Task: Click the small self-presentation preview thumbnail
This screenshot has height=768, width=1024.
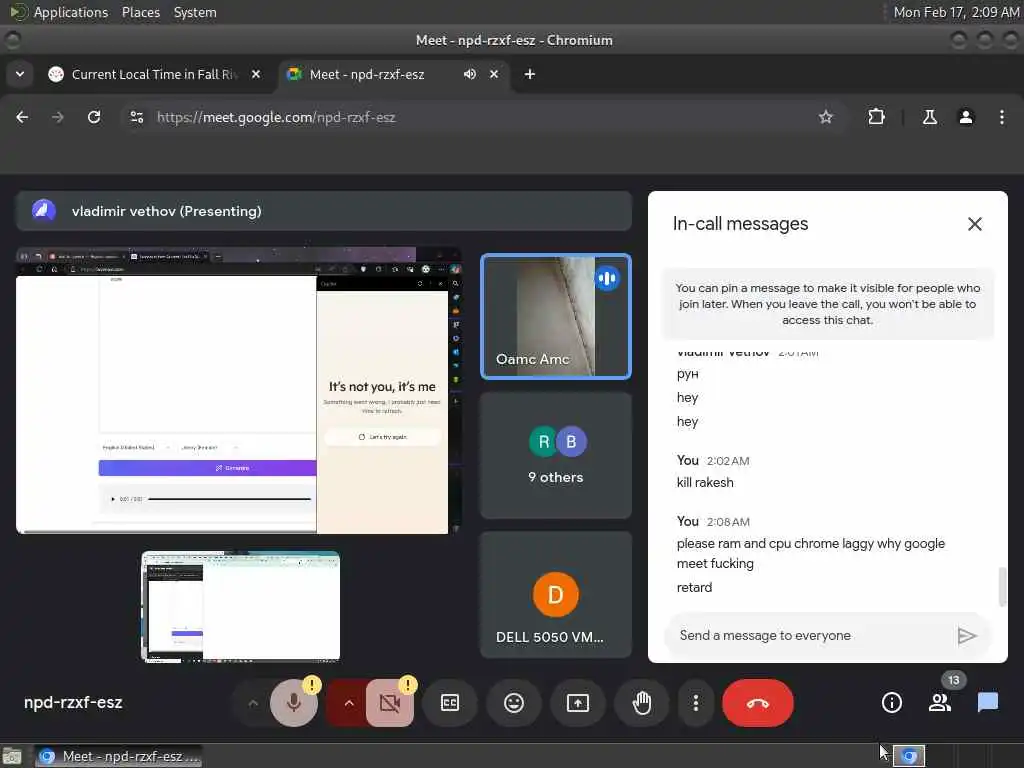Action: pyautogui.click(x=241, y=607)
